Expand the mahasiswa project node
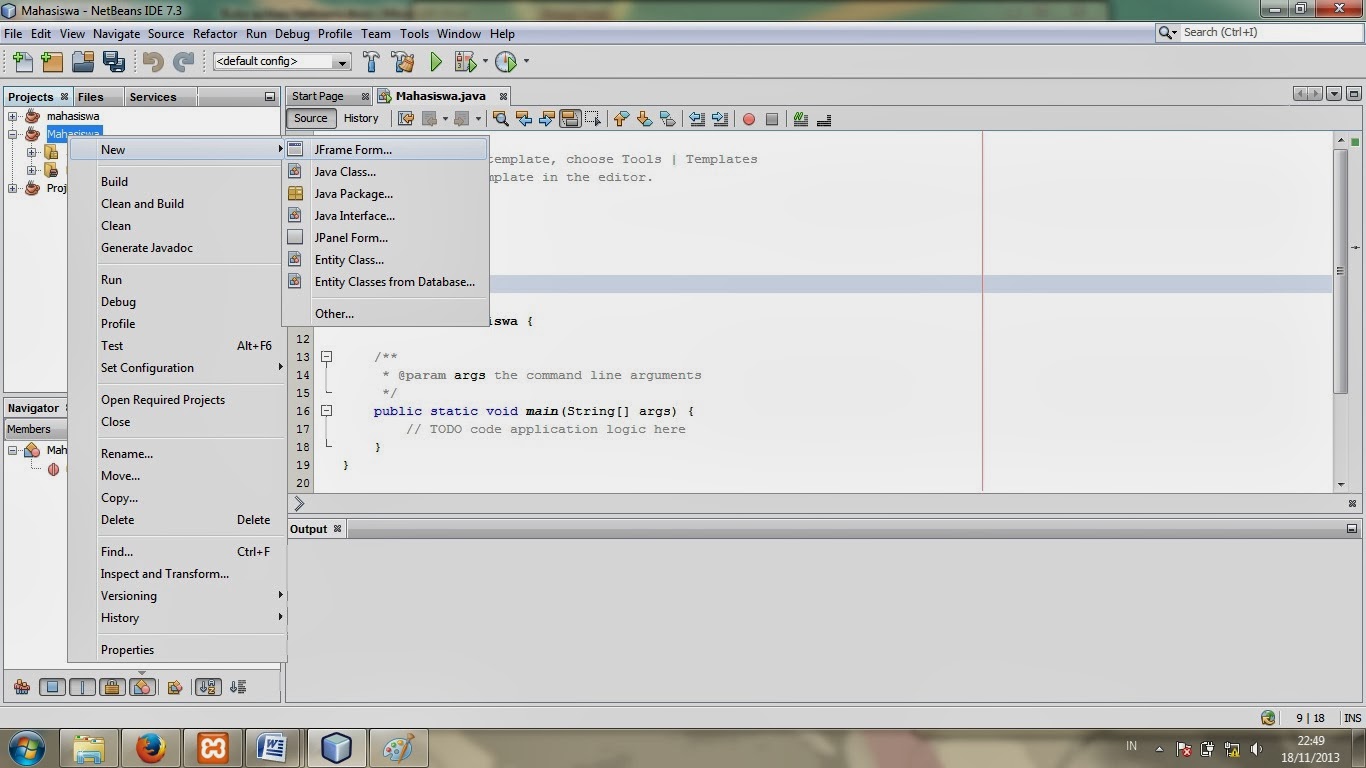 point(12,115)
